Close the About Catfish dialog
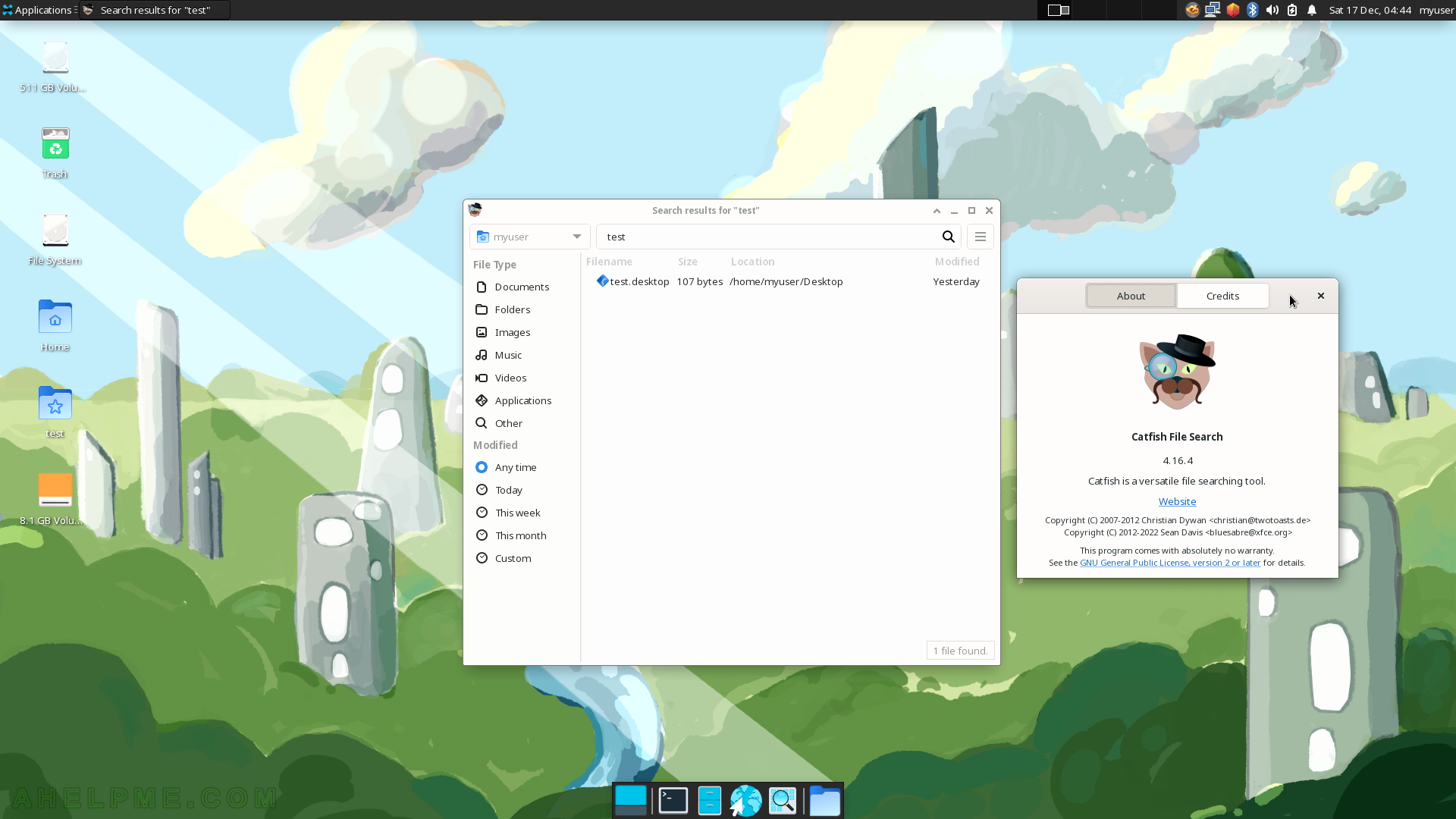 coord(1321,296)
